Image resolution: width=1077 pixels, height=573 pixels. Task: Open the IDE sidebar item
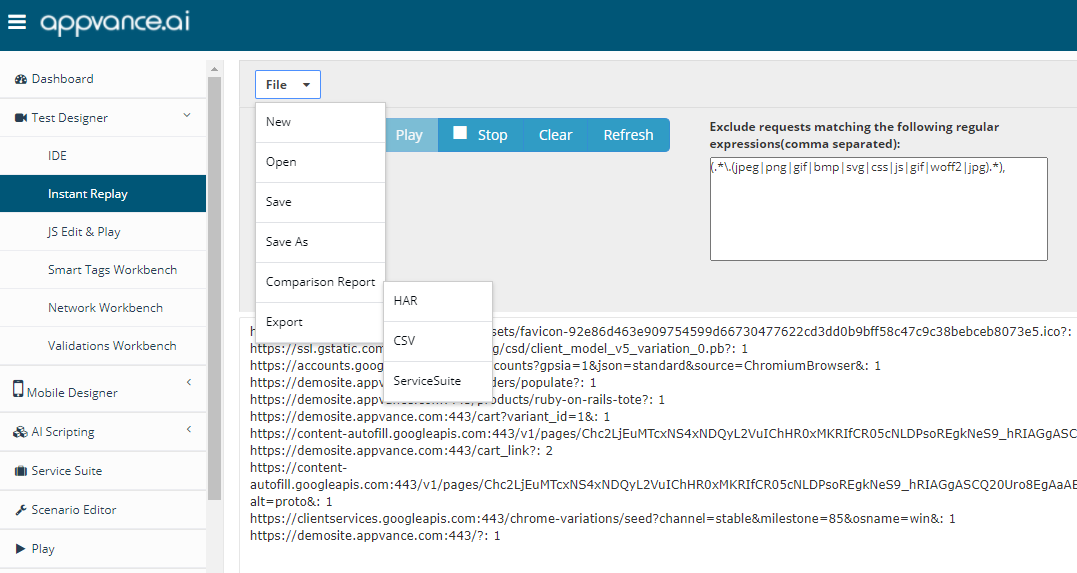(x=103, y=156)
